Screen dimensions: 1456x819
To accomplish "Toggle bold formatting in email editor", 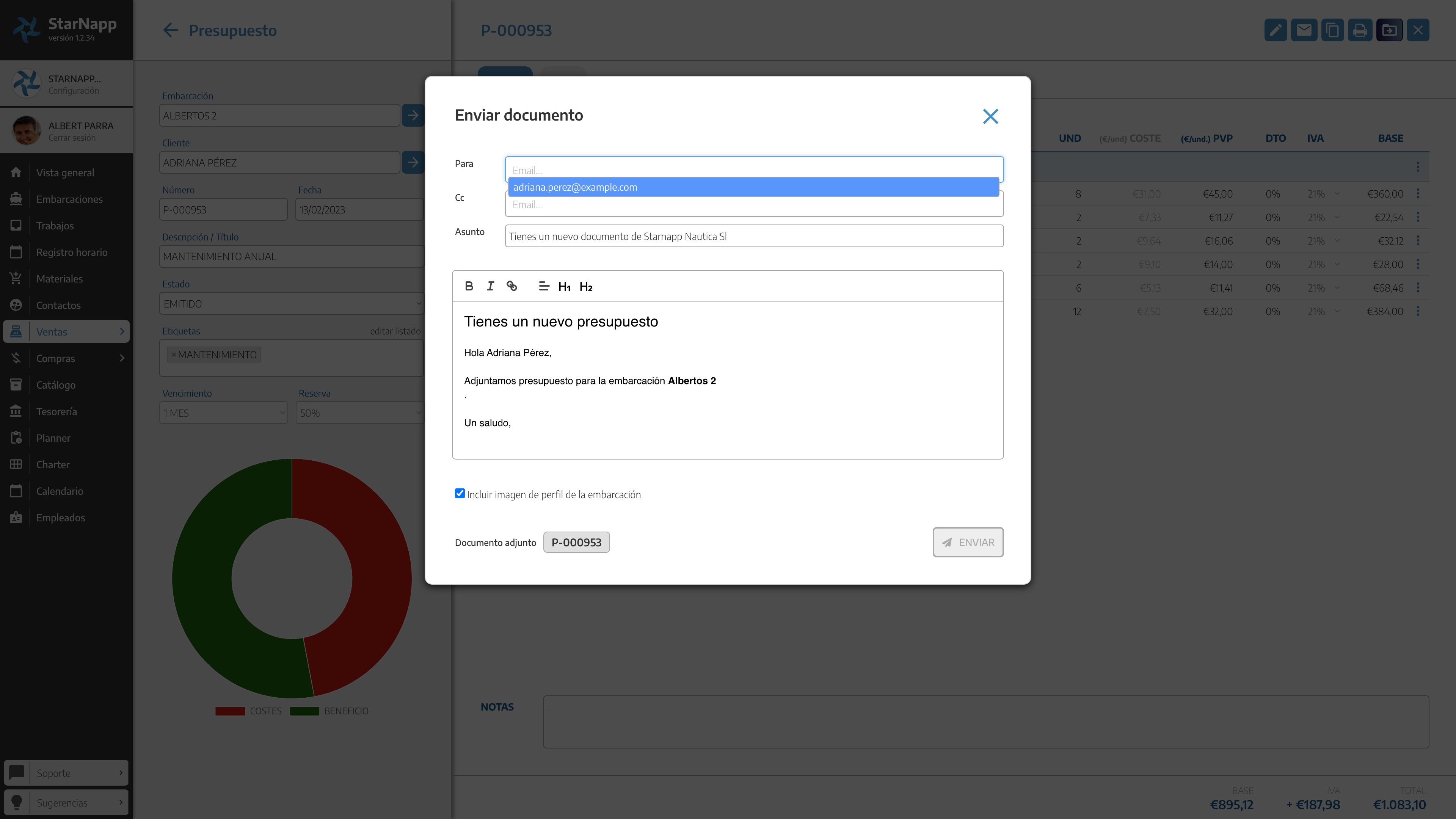I will point(469,286).
